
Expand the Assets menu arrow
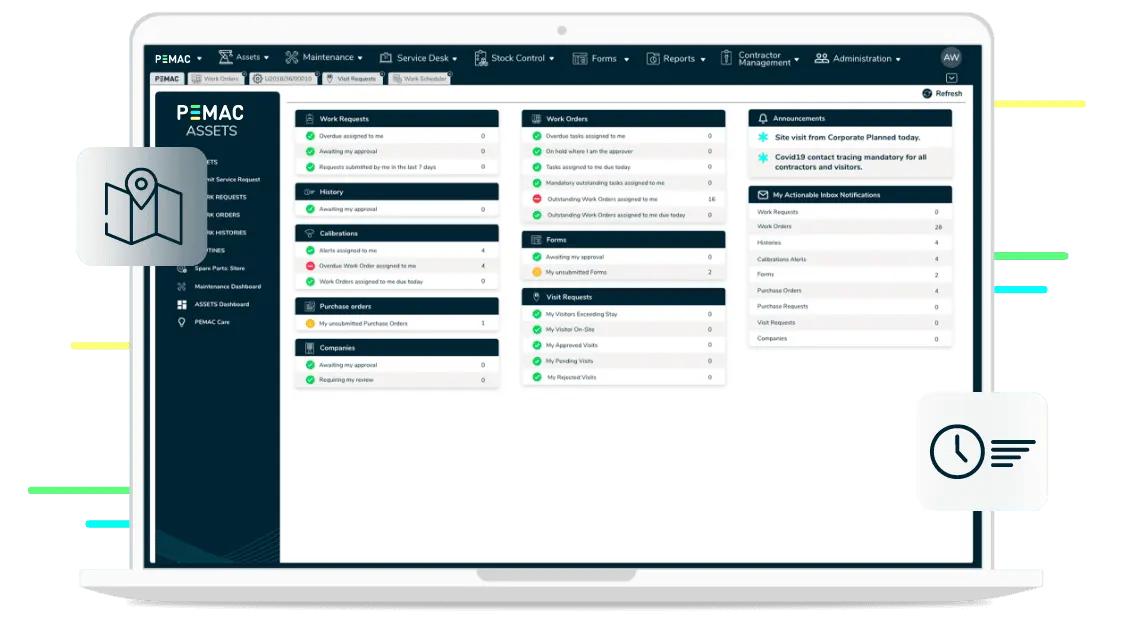[266, 58]
